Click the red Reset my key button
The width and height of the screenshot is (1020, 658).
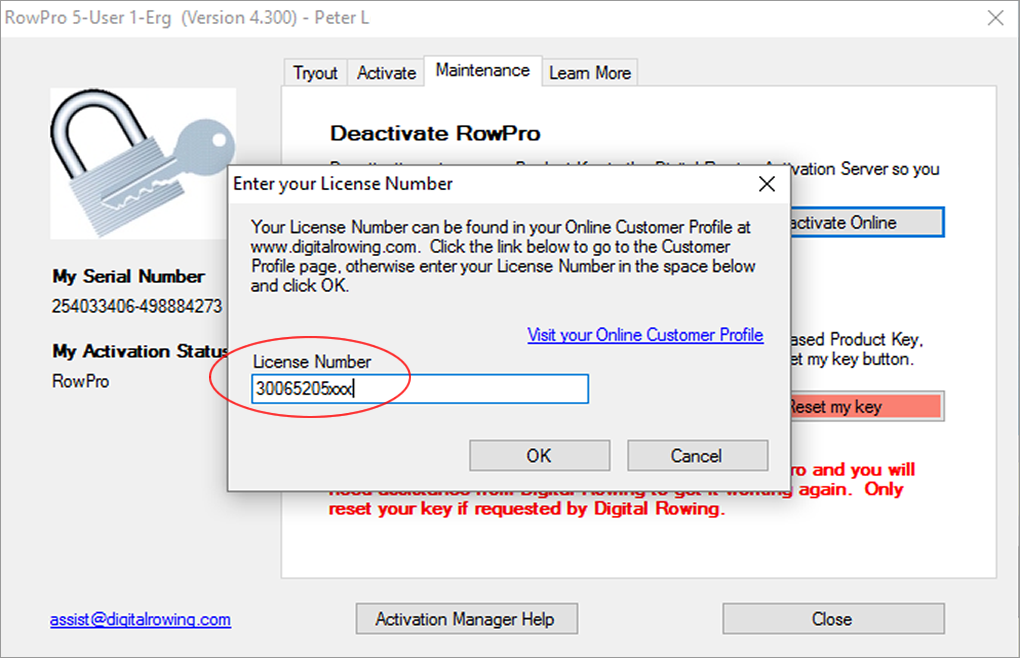(866, 407)
